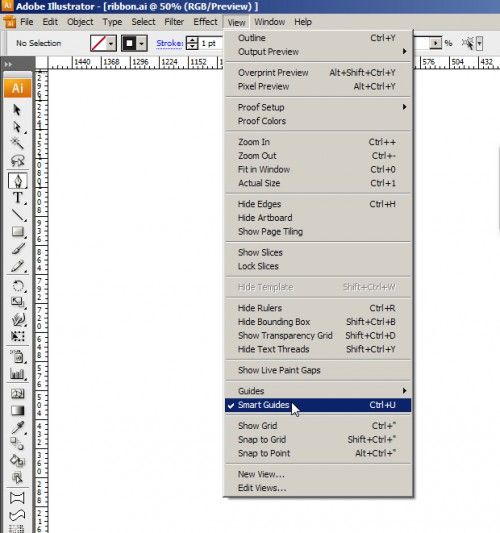Select the Selection arrow tool

[17, 110]
